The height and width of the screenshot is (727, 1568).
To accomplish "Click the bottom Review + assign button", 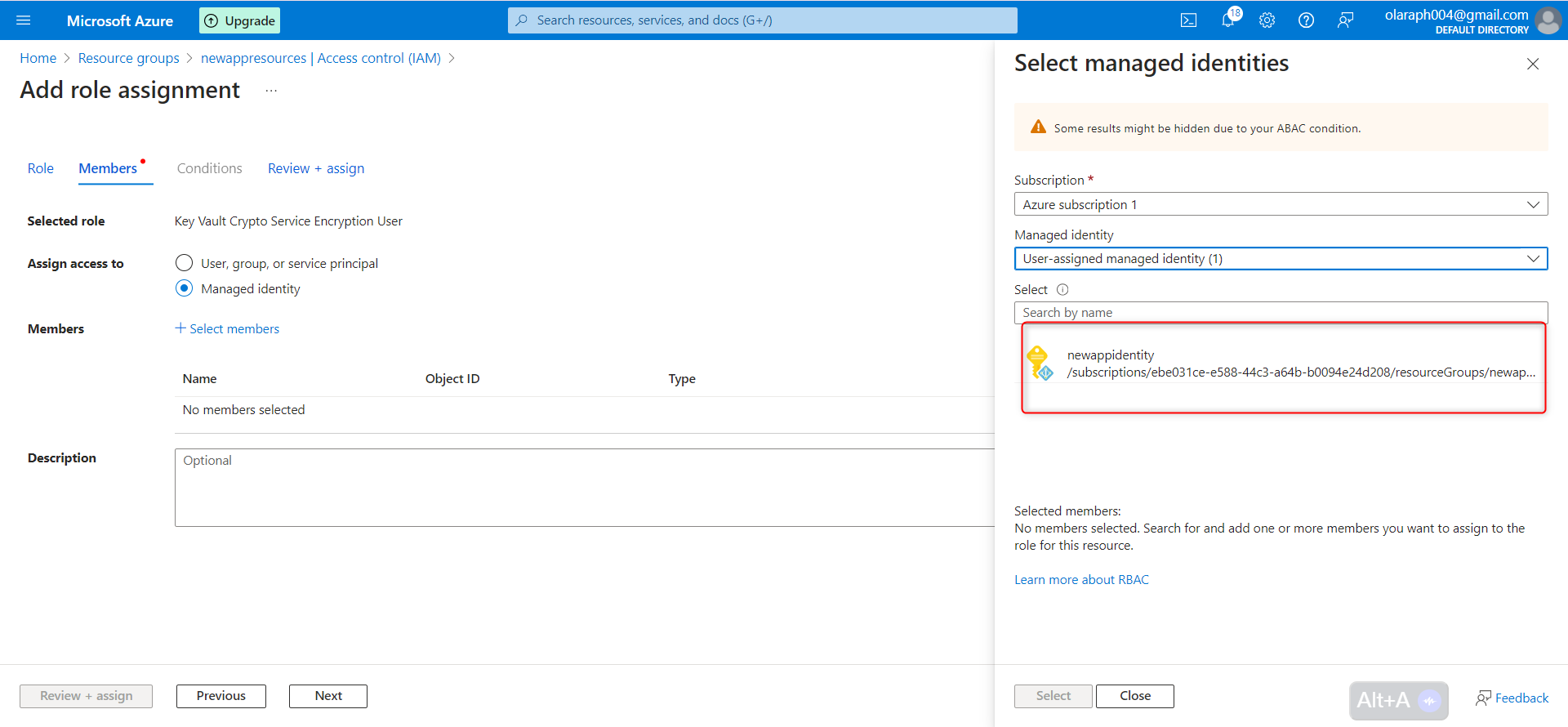I will coord(87,696).
